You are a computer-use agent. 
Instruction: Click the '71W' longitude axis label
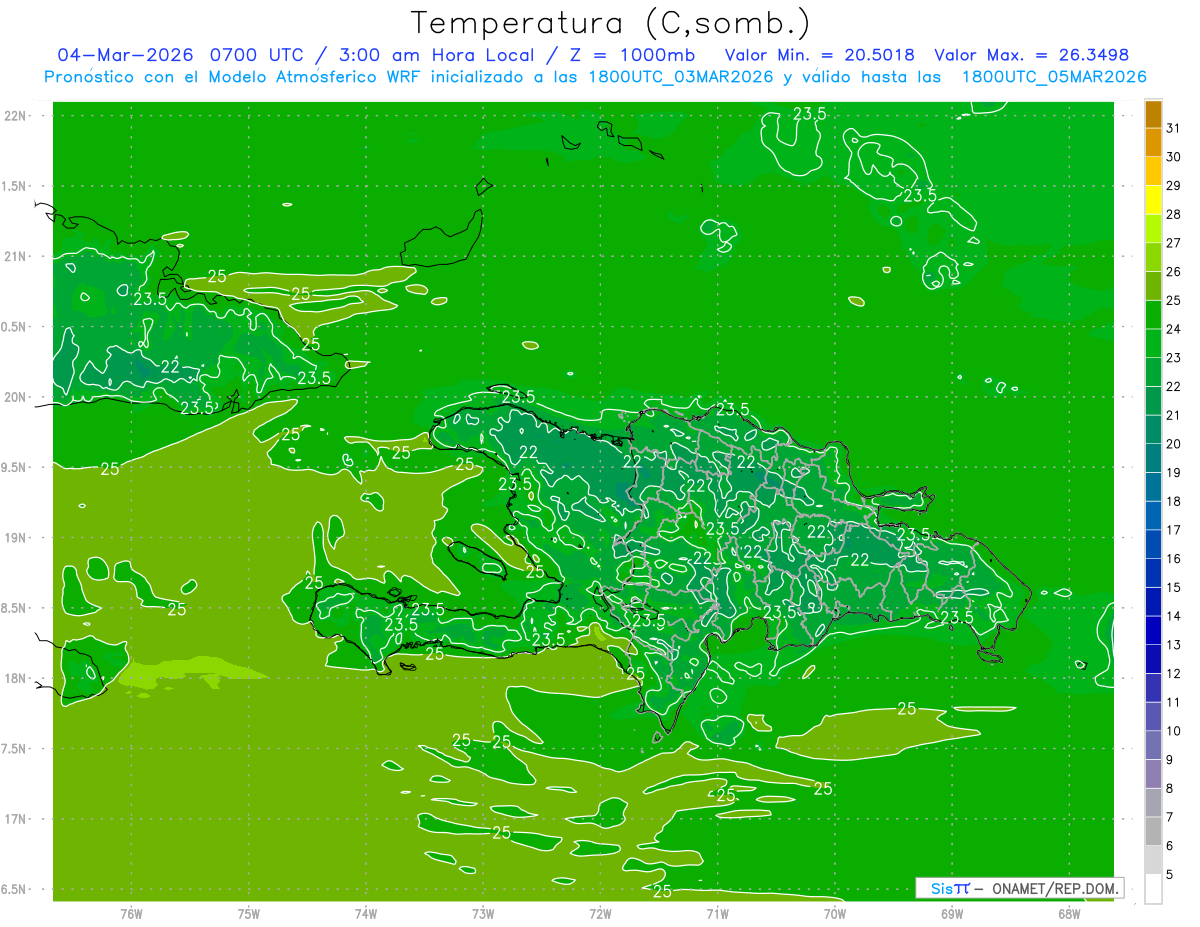(x=717, y=912)
